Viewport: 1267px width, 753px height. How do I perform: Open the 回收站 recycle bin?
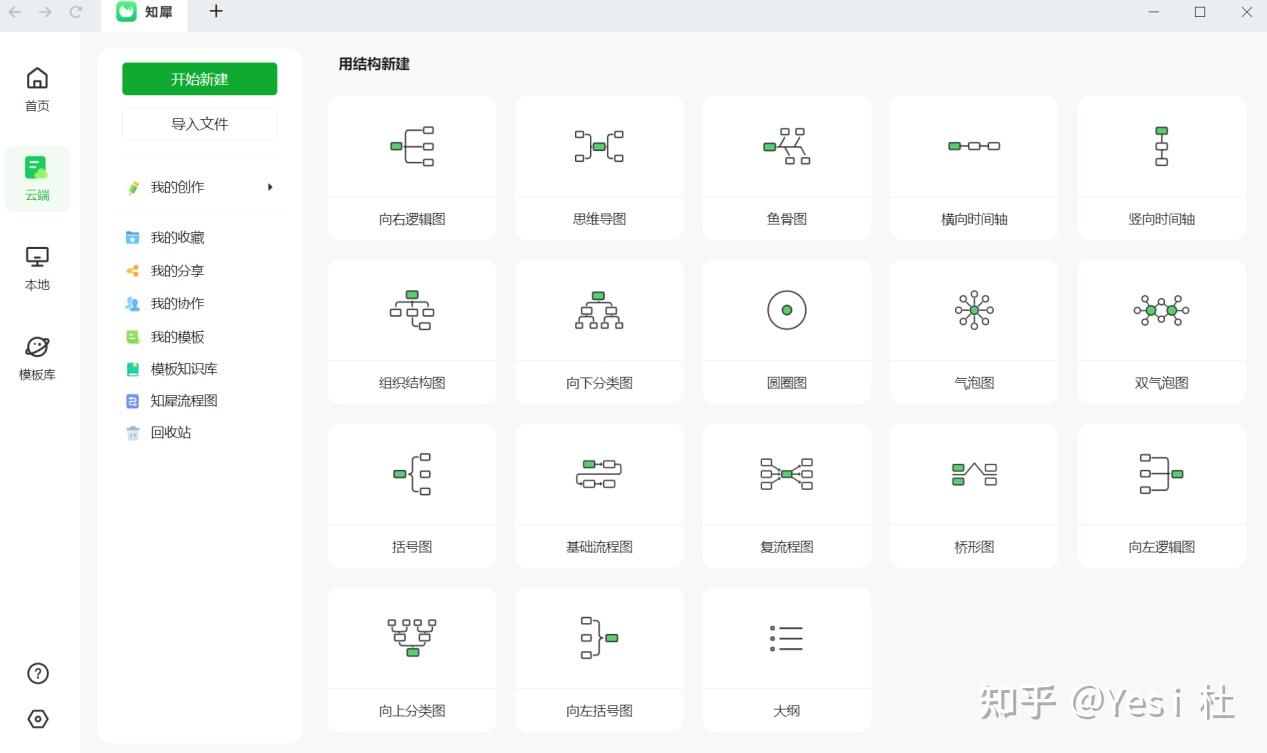(x=171, y=432)
